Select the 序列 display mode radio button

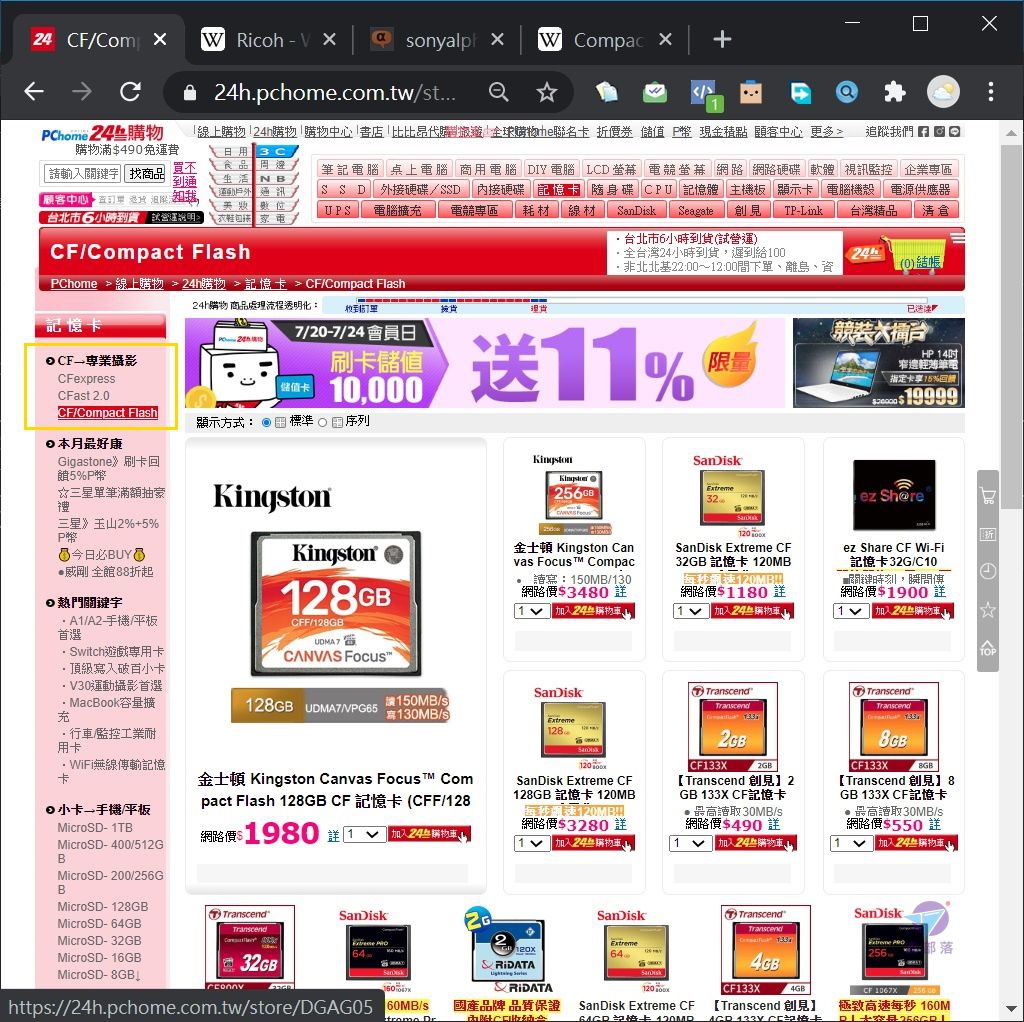click(322, 422)
